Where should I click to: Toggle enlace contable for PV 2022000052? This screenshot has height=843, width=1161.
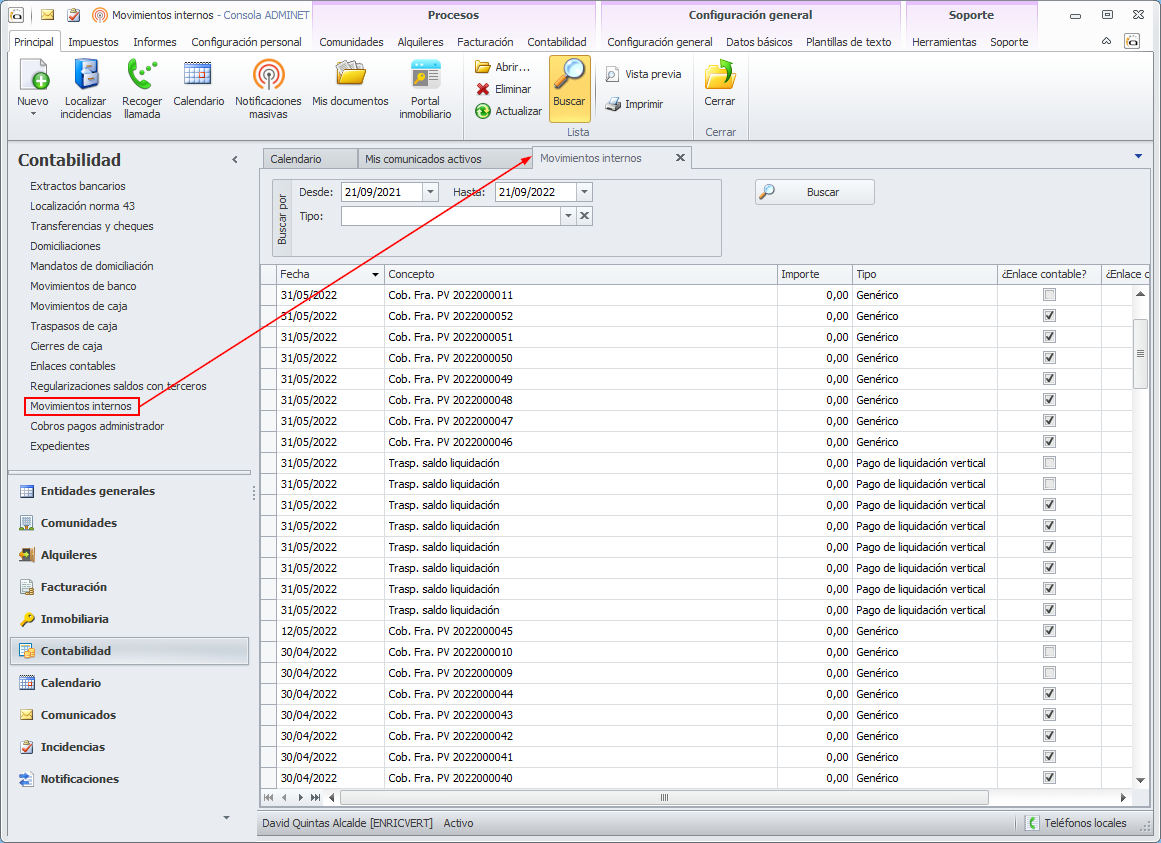pos(1049,315)
